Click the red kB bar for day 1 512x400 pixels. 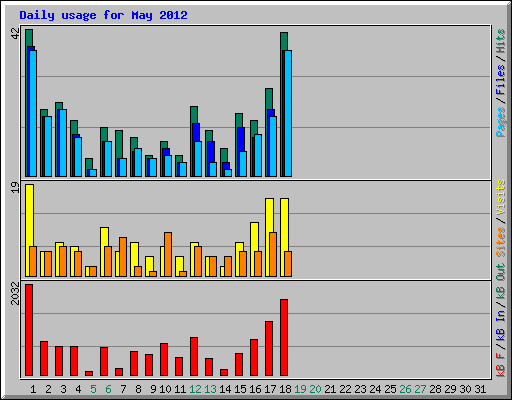[x=29, y=330]
